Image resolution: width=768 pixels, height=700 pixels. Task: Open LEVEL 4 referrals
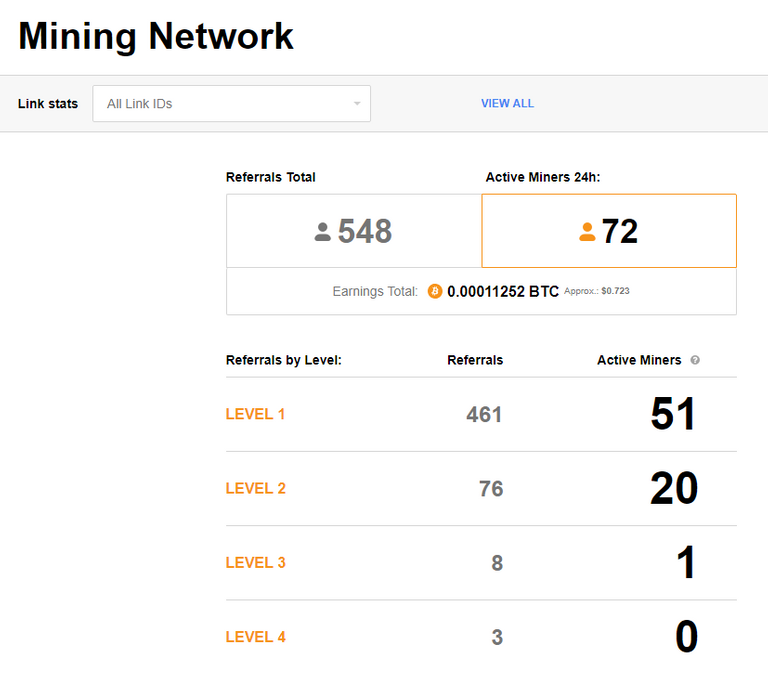click(255, 637)
